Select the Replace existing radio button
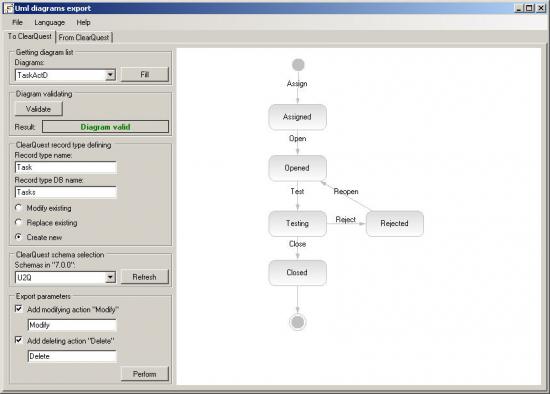Screen dimensions: 550x394 pos(19,222)
